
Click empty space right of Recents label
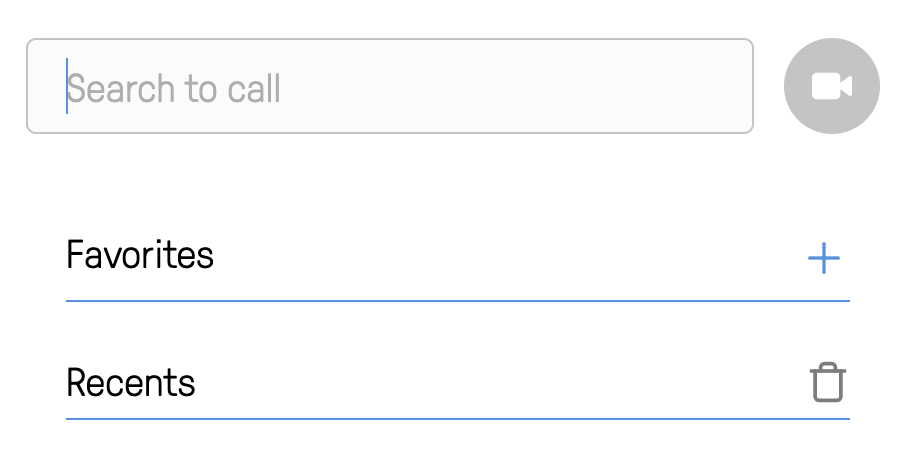pos(502,383)
